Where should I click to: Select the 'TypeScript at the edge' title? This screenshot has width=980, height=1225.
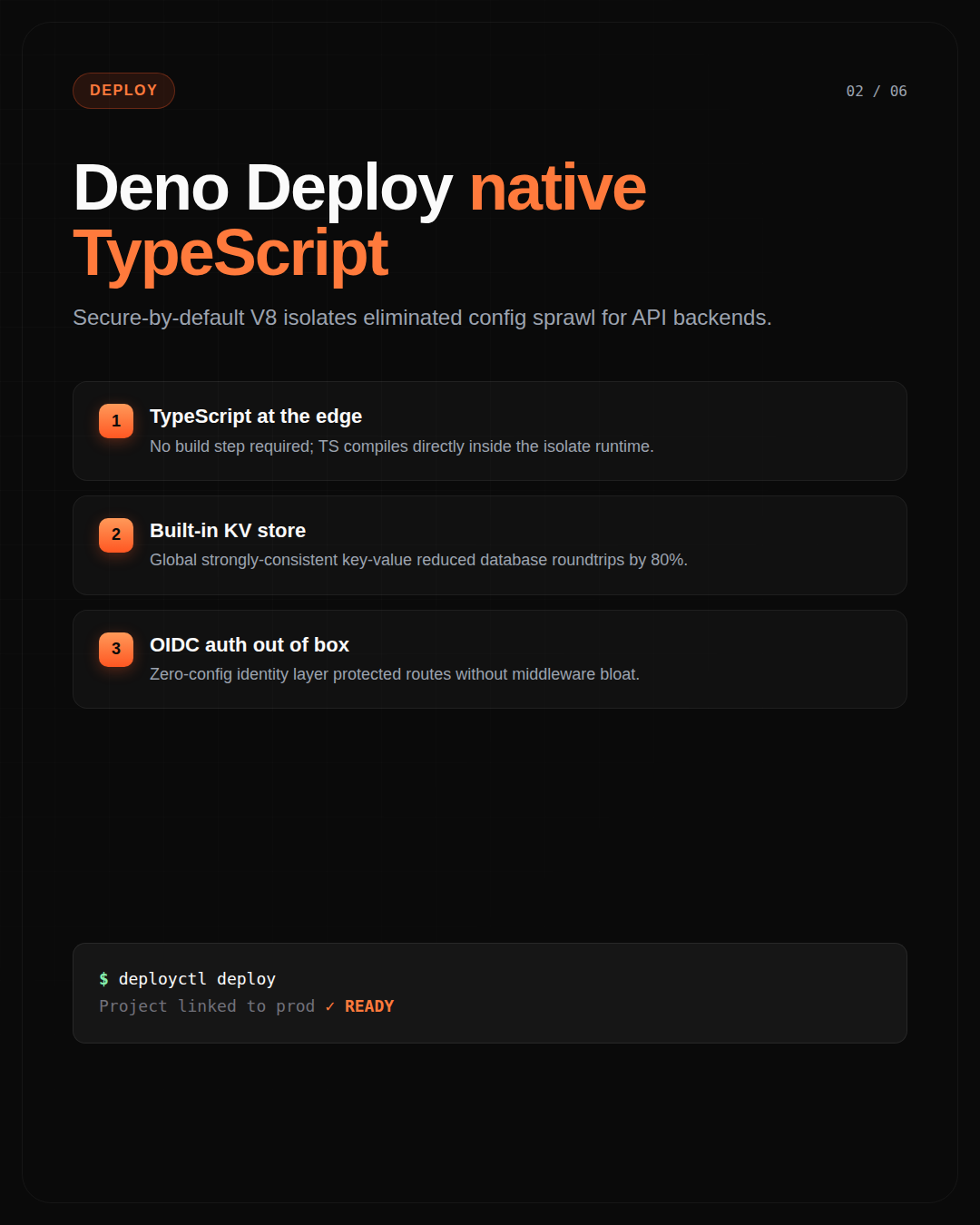[256, 416]
